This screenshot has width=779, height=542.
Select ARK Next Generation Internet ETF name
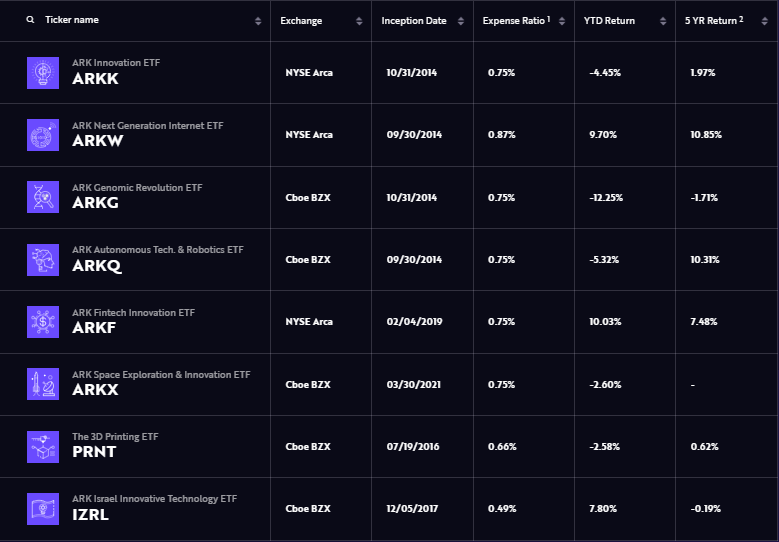pos(148,126)
